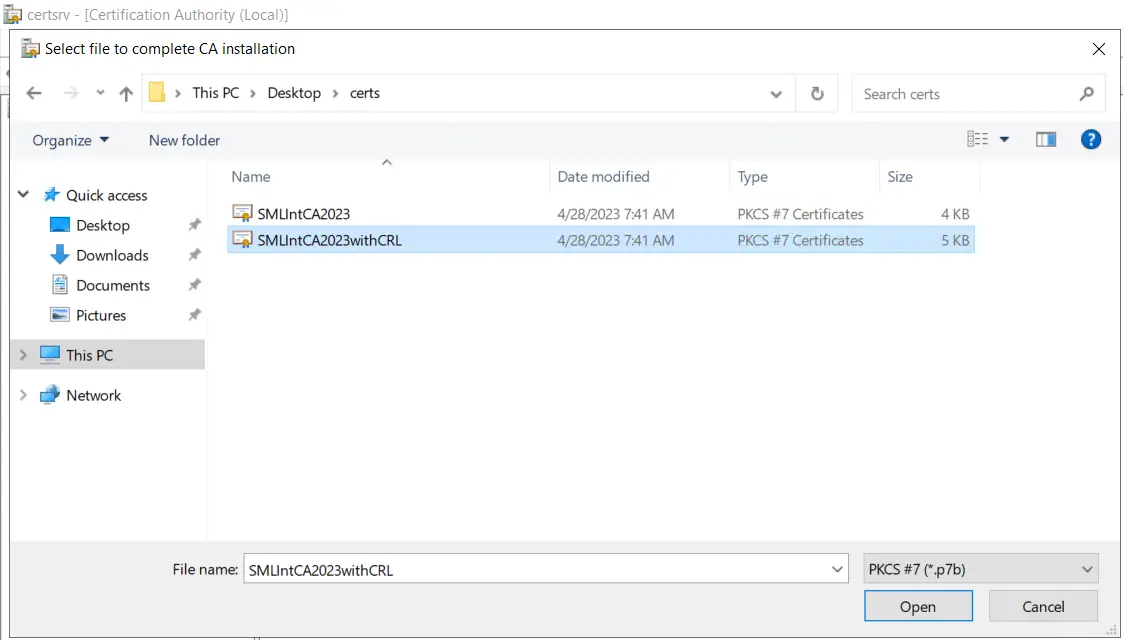
Task: Open the File name history dropdown
Action: tap(838, 569)
